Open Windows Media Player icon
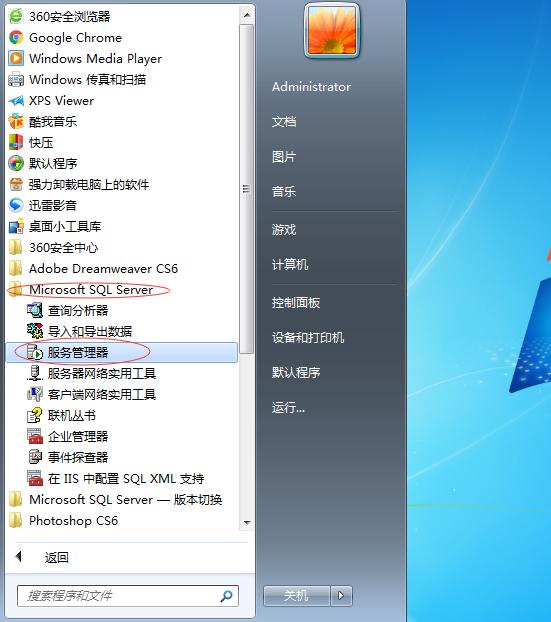Viewport: 551px width, 622px height. pos(16,58)
